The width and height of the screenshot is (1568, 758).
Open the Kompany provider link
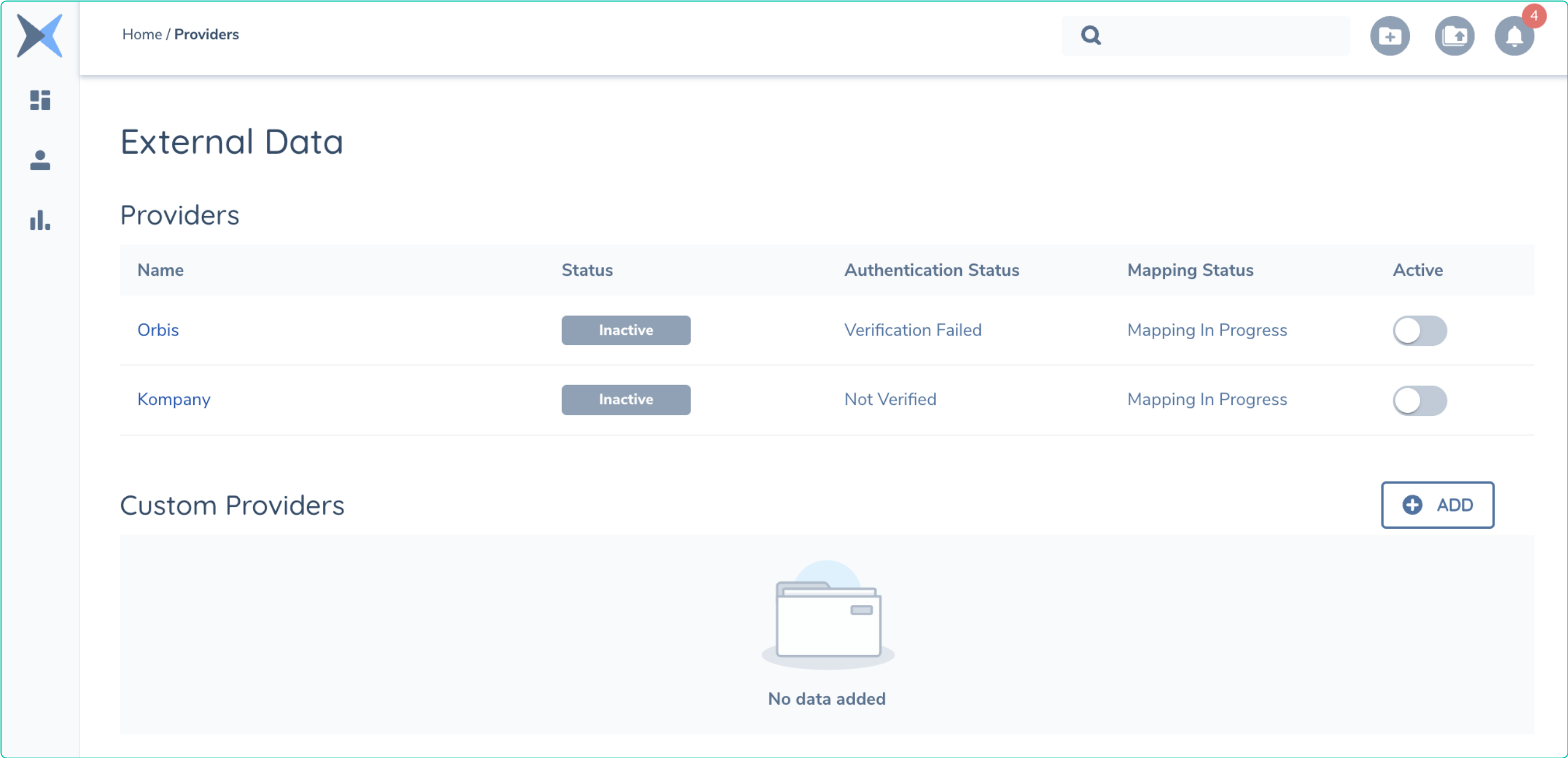point(173,400)
